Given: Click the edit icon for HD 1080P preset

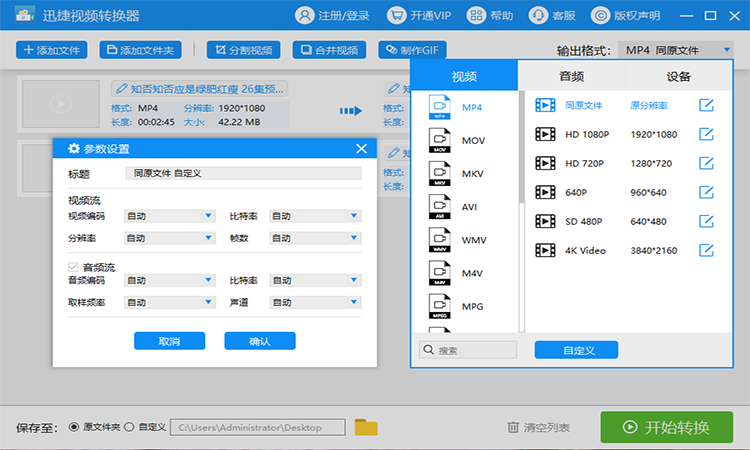Looking at the screenshot, I should pyautogui.click(x=706, y=134).
